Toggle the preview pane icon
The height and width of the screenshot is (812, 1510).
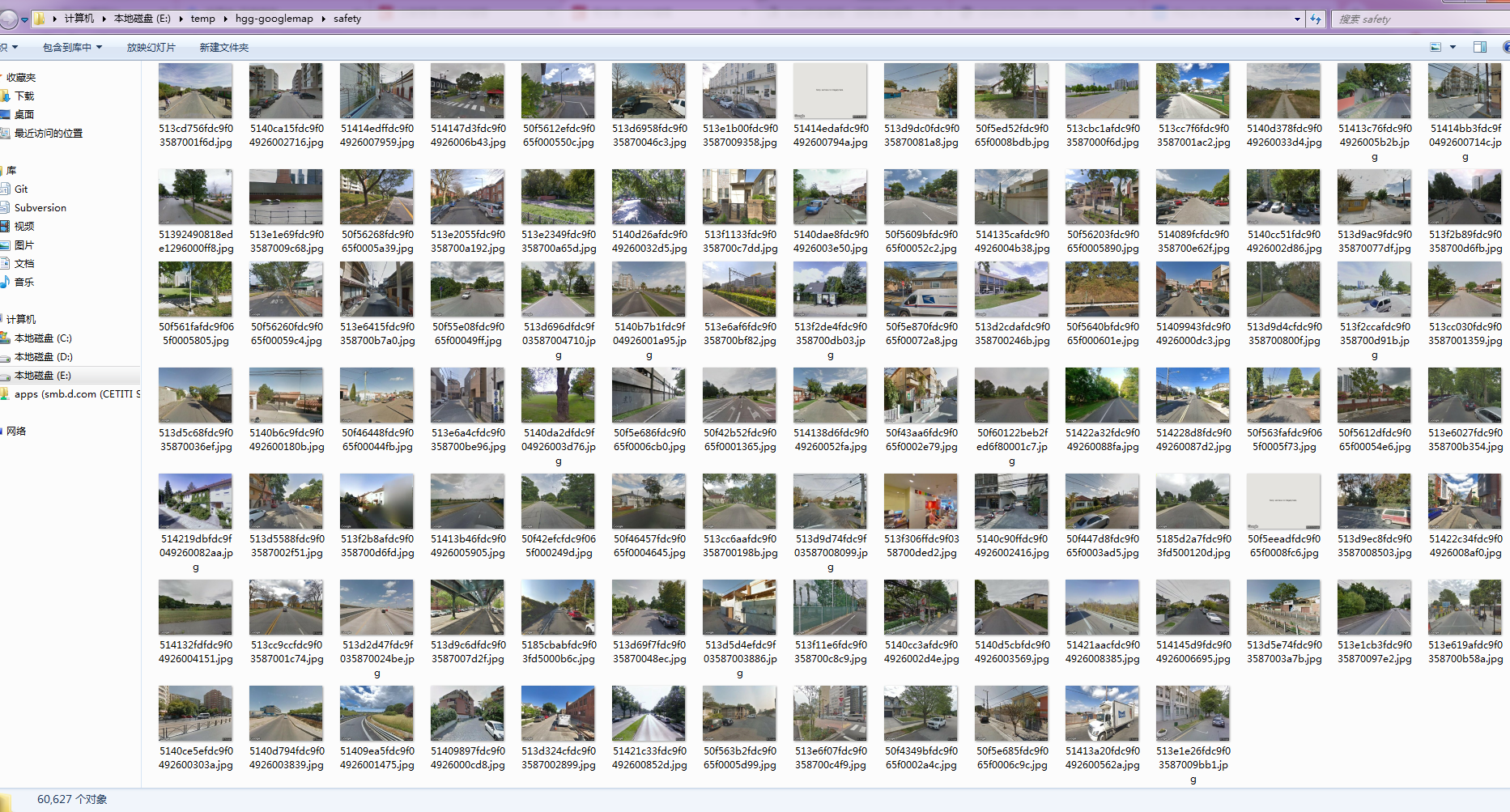pos(1480,47)
